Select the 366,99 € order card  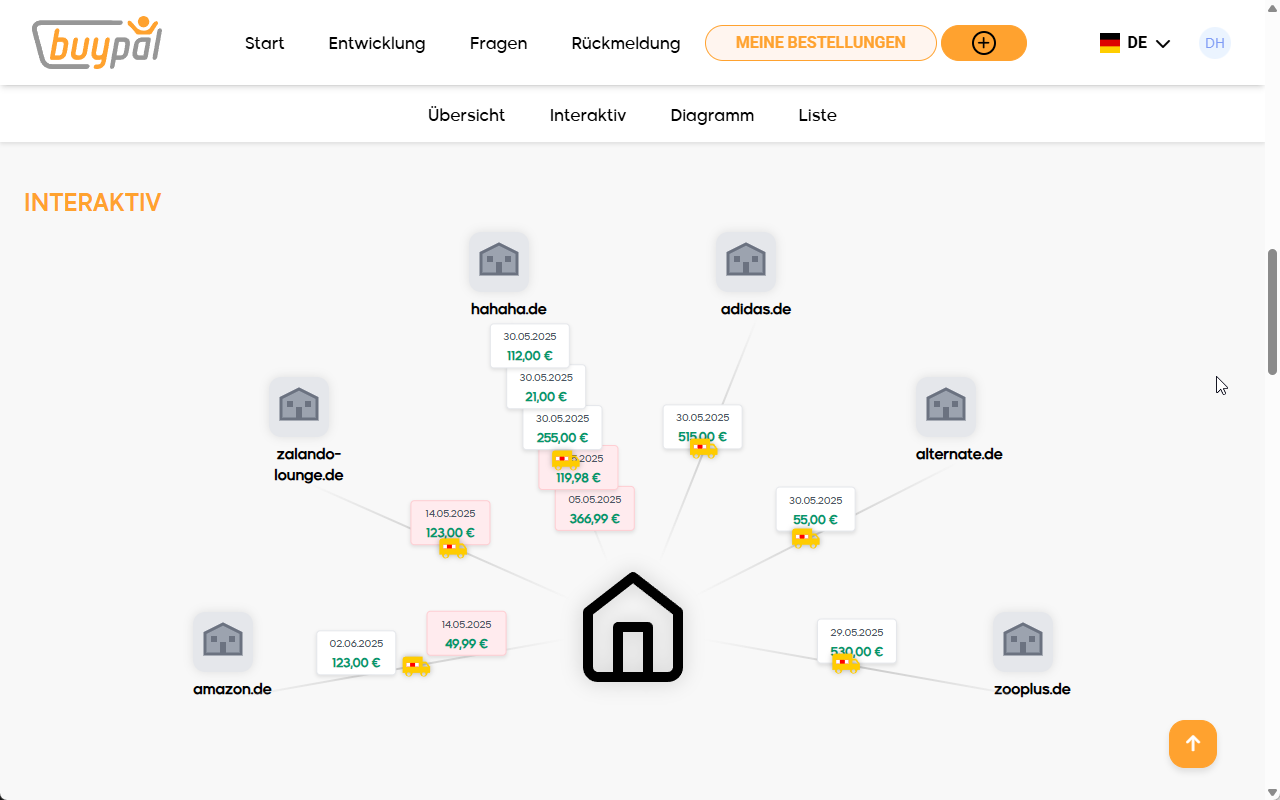[595, 509]
